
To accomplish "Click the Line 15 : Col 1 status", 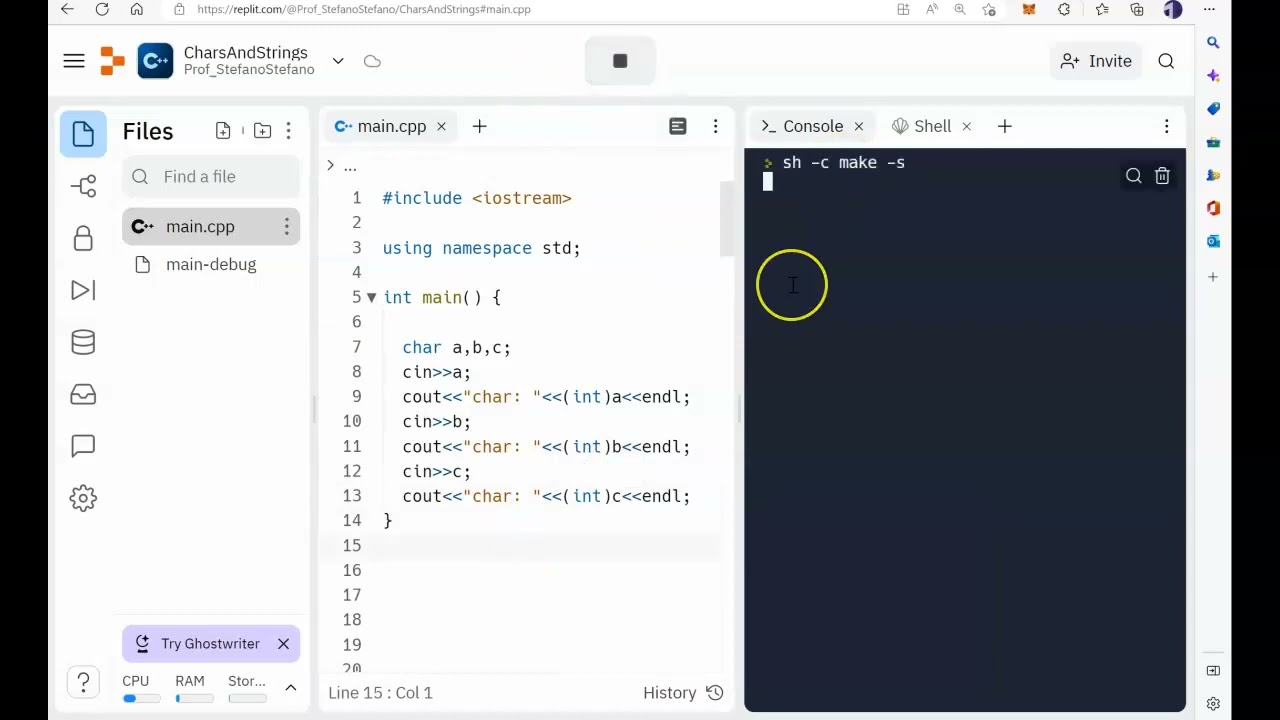I will [x=380, y=693].
